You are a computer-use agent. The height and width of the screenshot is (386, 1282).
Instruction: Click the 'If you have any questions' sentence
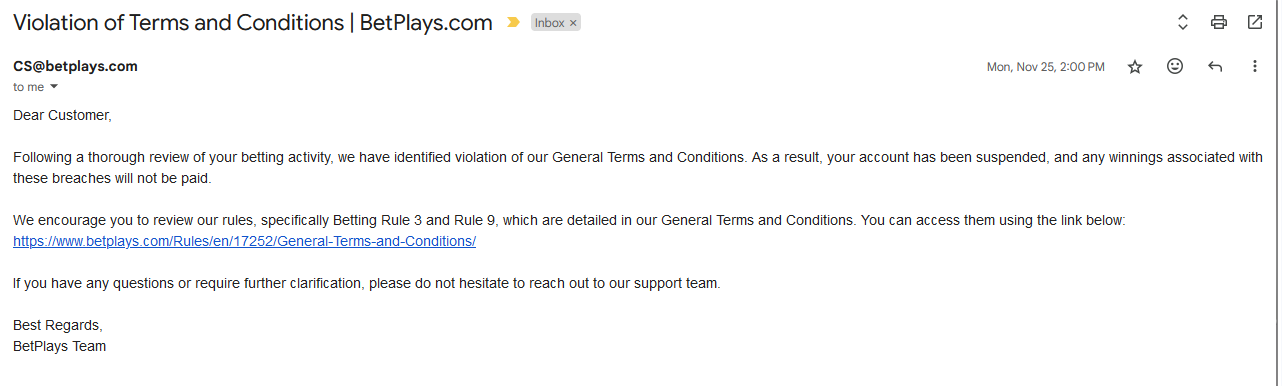(366, 283)
